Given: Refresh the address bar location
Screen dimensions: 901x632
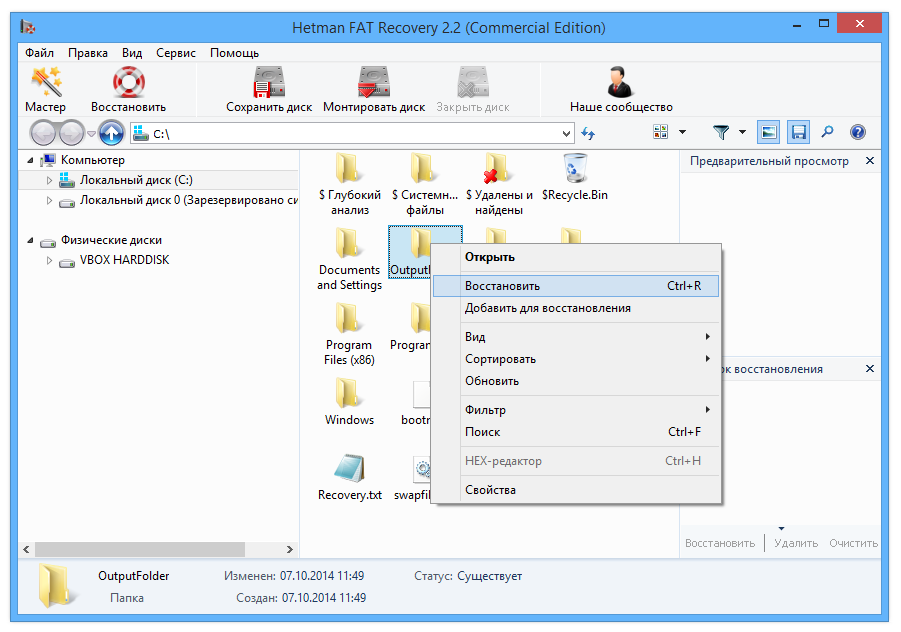Looking at the screenshot, I should 588,133.
